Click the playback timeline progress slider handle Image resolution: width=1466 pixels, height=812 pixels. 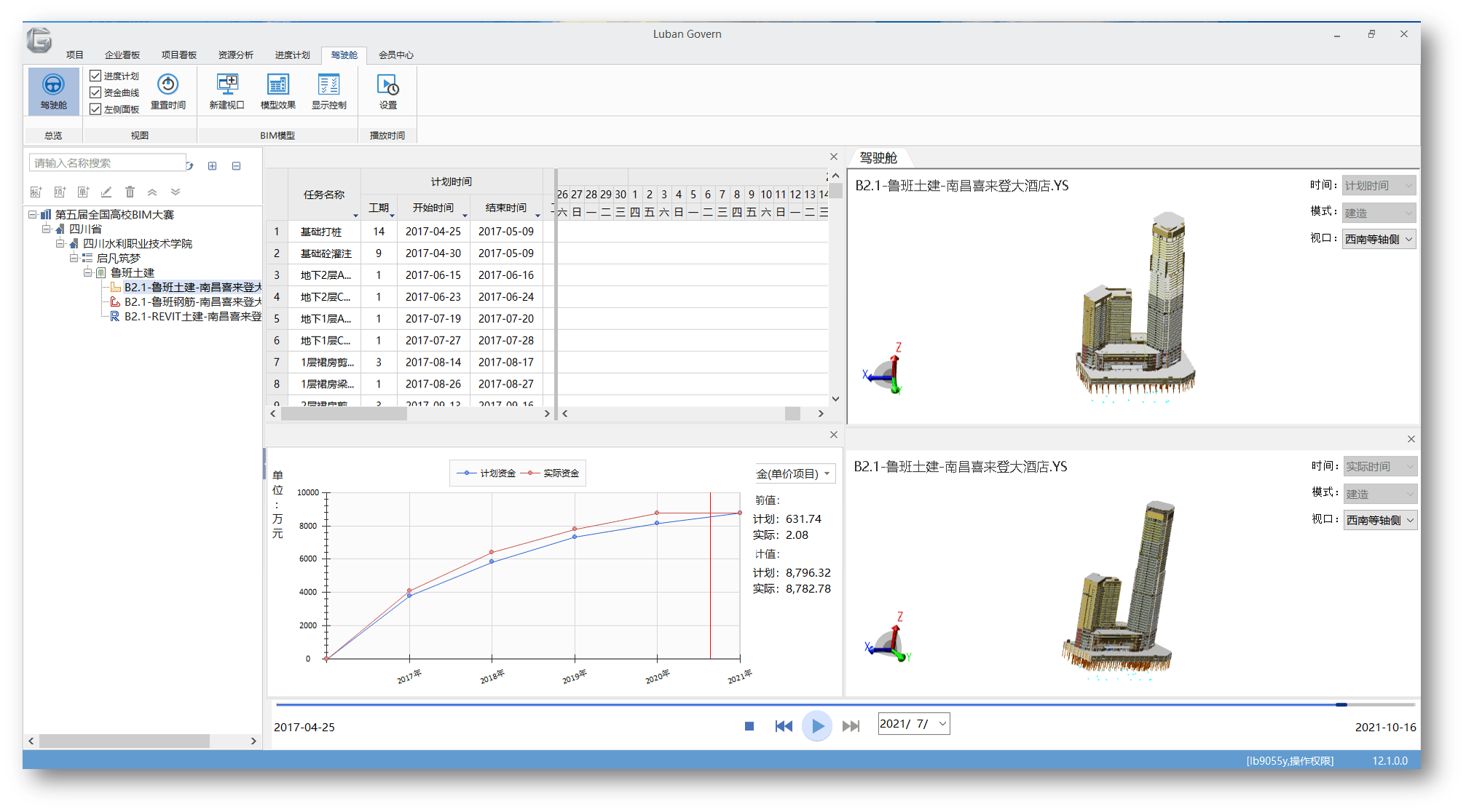coord(1341,704)
